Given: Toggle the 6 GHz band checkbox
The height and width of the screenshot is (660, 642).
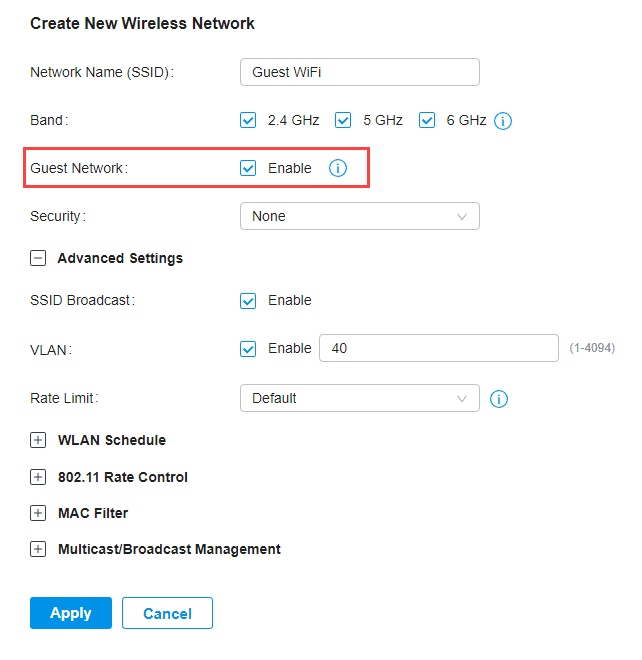Looking at the screenshot, I should click(x=427, y=121).
